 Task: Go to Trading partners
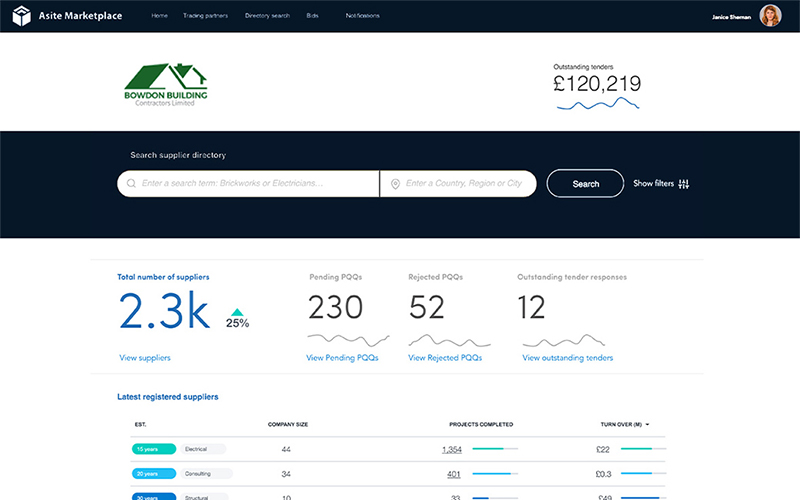[206, 16]
